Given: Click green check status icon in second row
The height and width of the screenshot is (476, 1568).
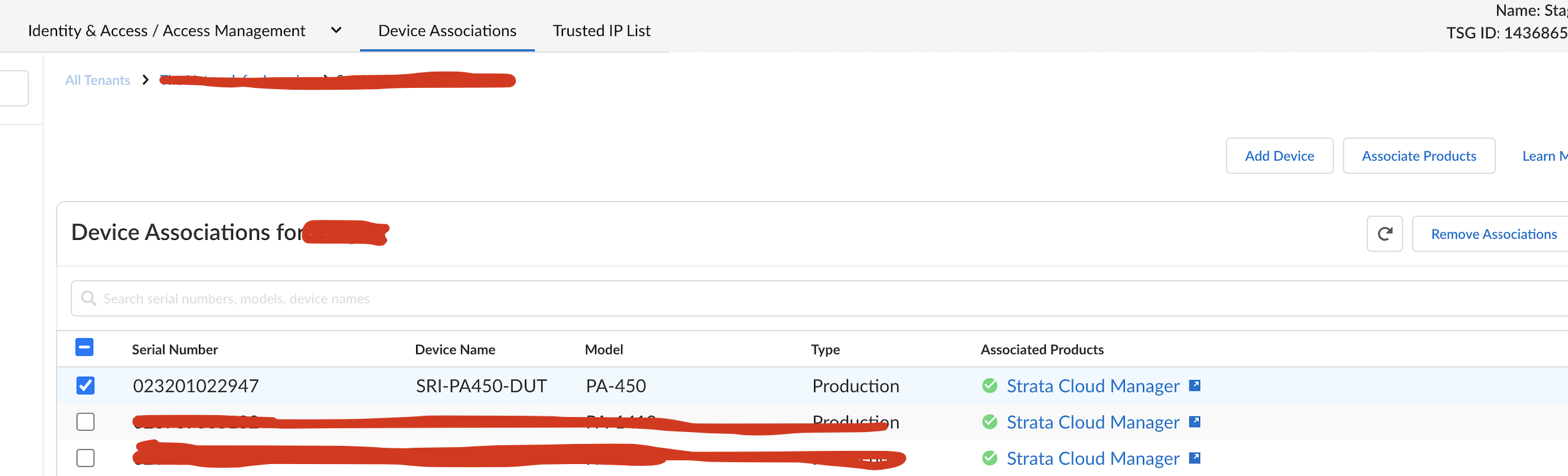Looking at the screenshot, I should click(989, 422).
